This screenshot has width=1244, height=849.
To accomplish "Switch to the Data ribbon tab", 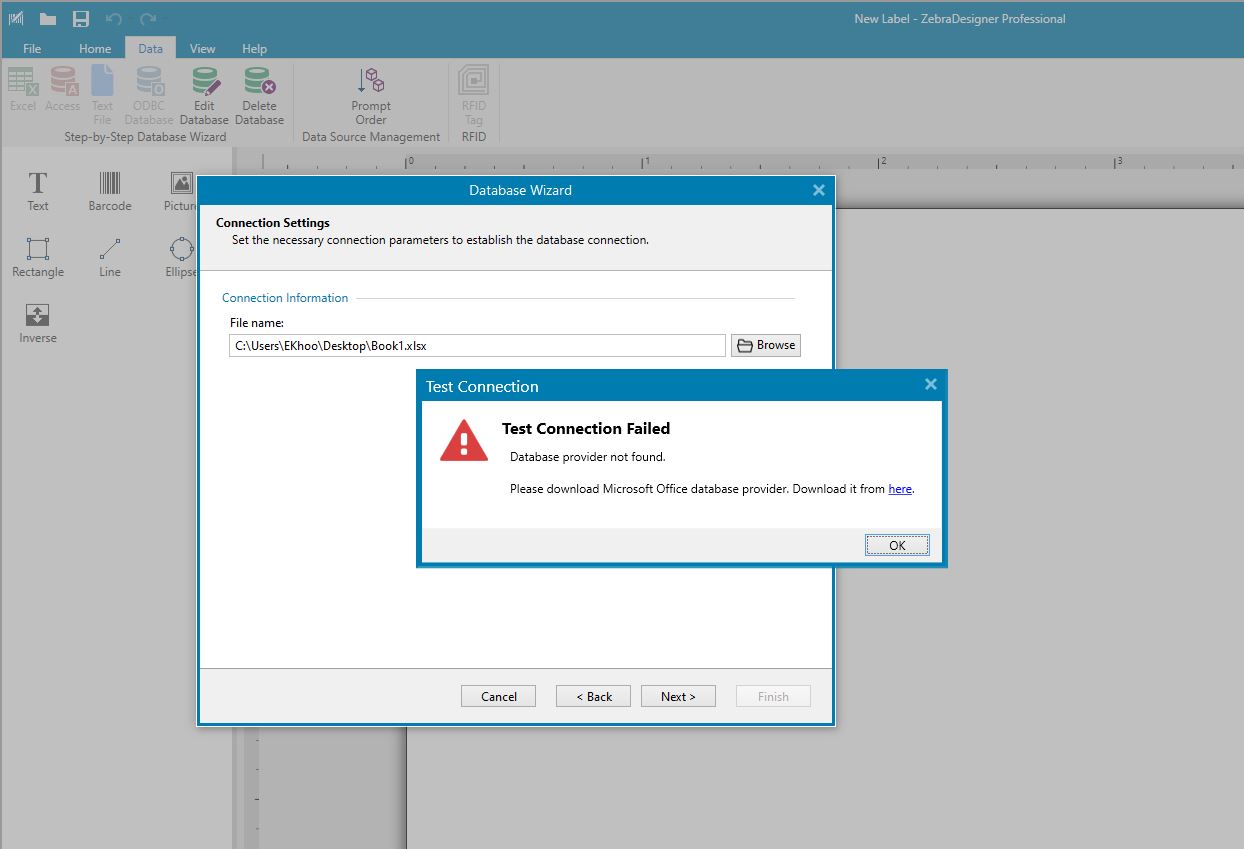I will tap(151, 48).
